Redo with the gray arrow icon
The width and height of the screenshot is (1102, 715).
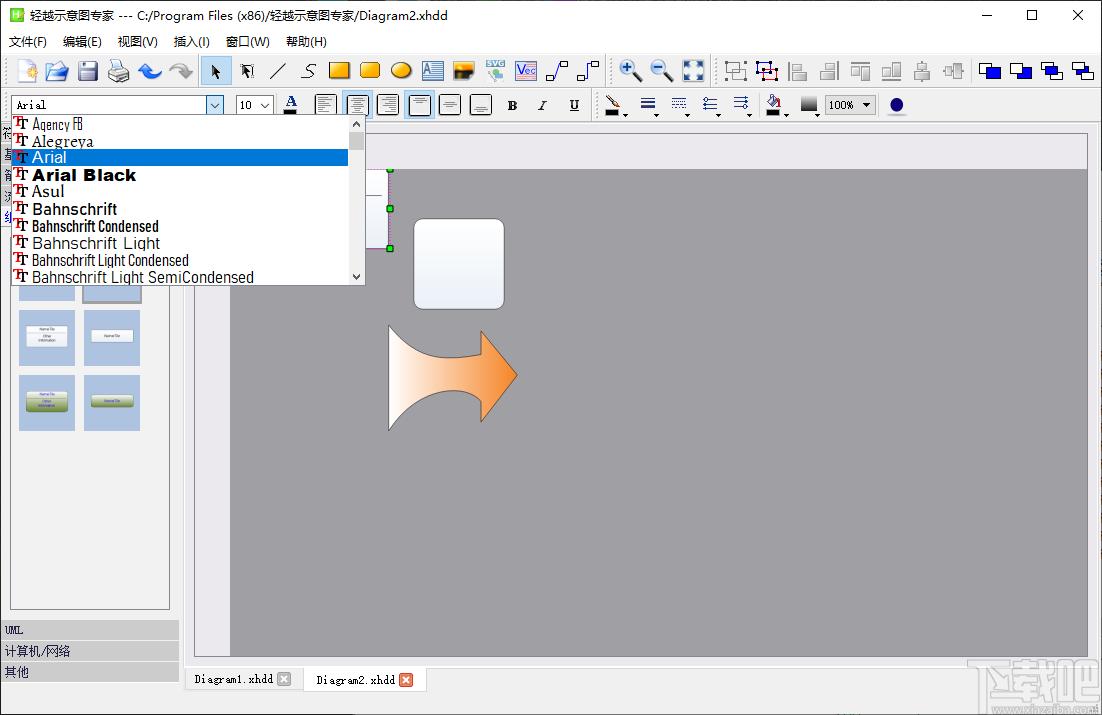click(181, 71)
